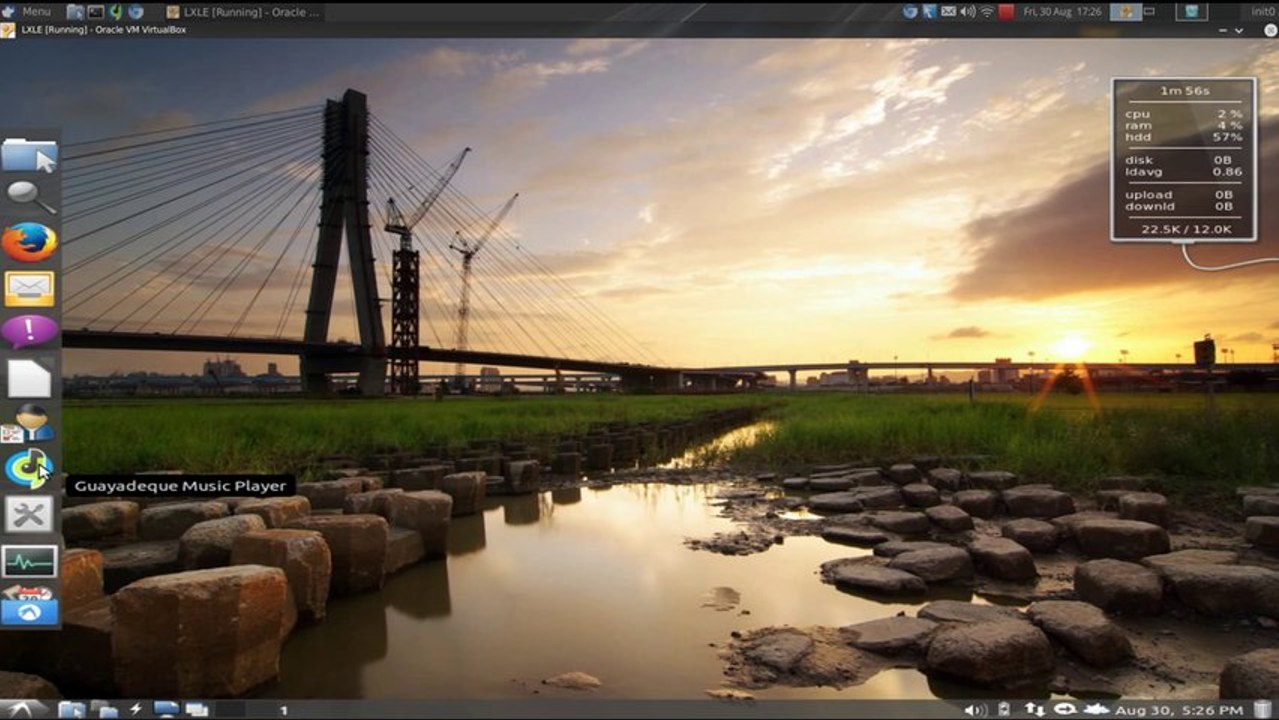Open the host Wi-Fi network indicator
The width and height of the screenshot is (1279, 720).
[x=987, y=12]
